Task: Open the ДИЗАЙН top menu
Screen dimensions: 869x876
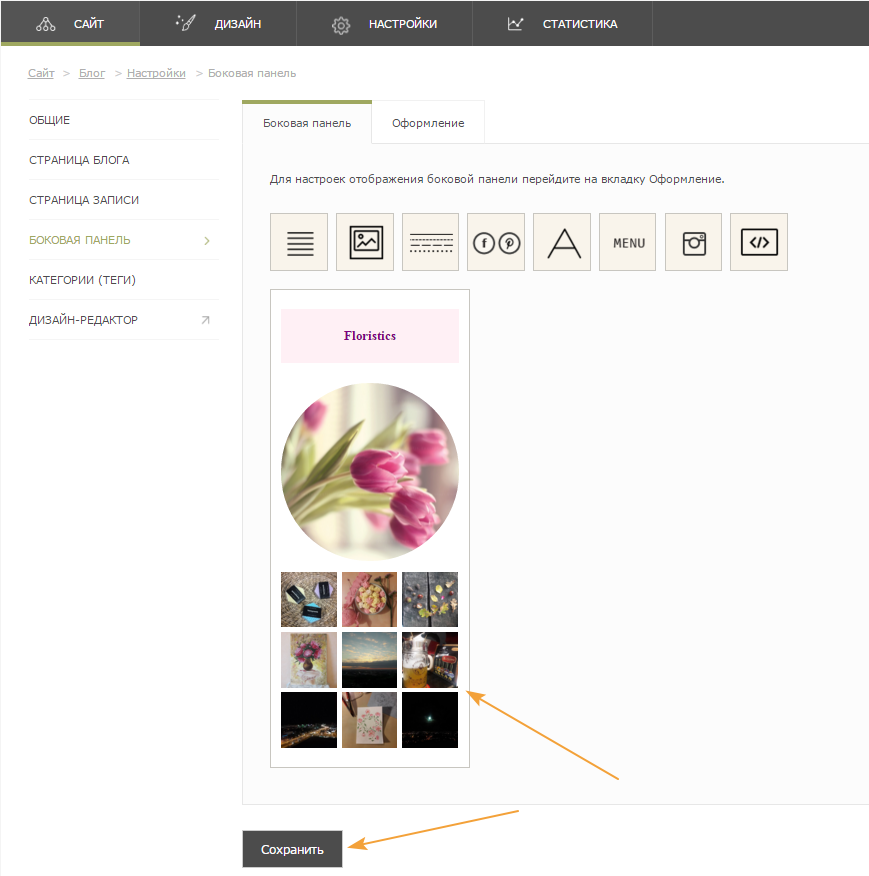Action: 218,23
